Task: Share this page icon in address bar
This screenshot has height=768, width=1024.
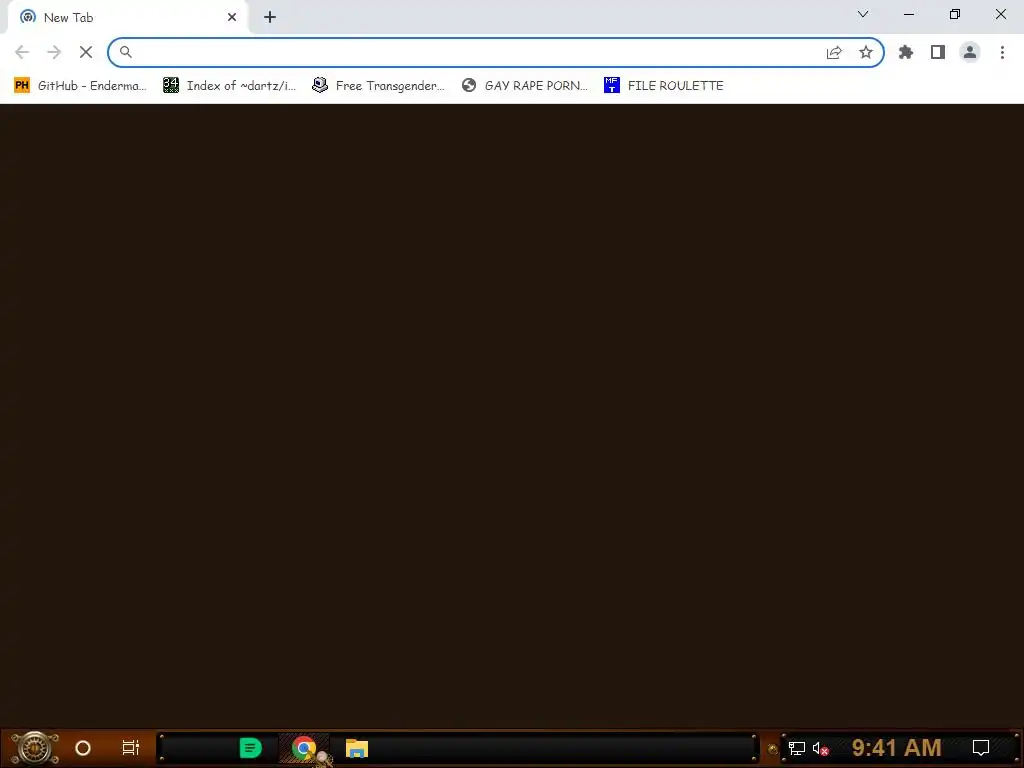Action: (834, 52)
